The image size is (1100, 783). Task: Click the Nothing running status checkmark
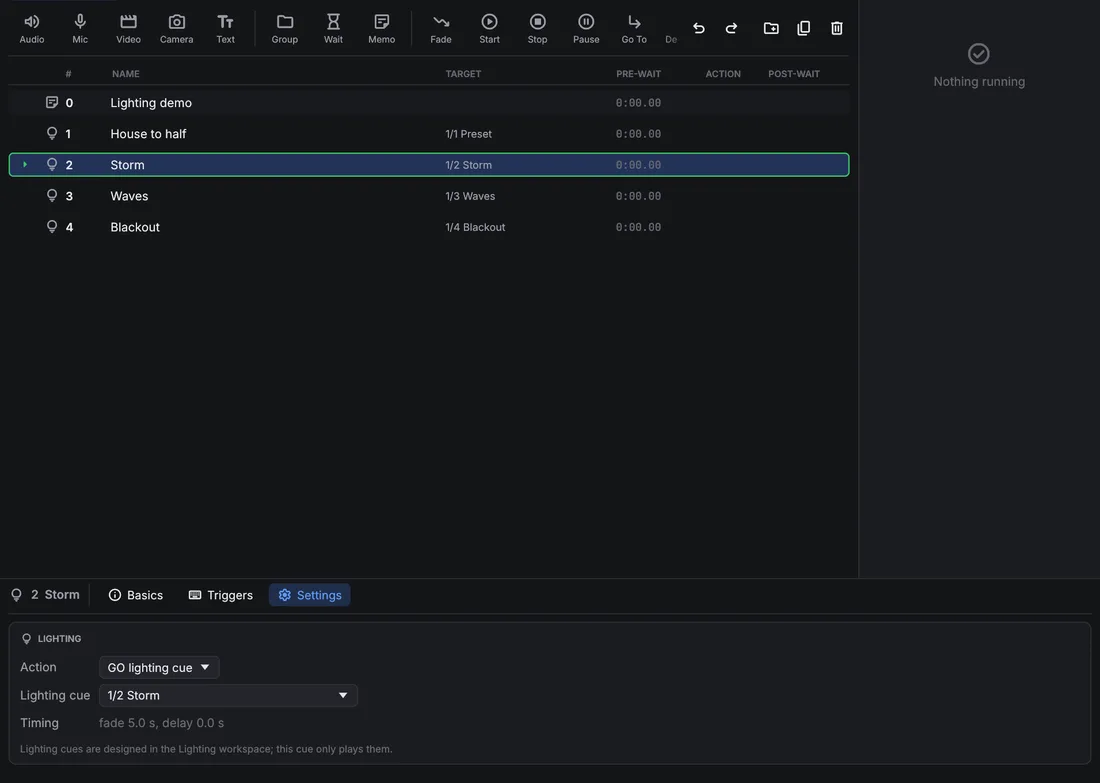click(x=979, y=54)
